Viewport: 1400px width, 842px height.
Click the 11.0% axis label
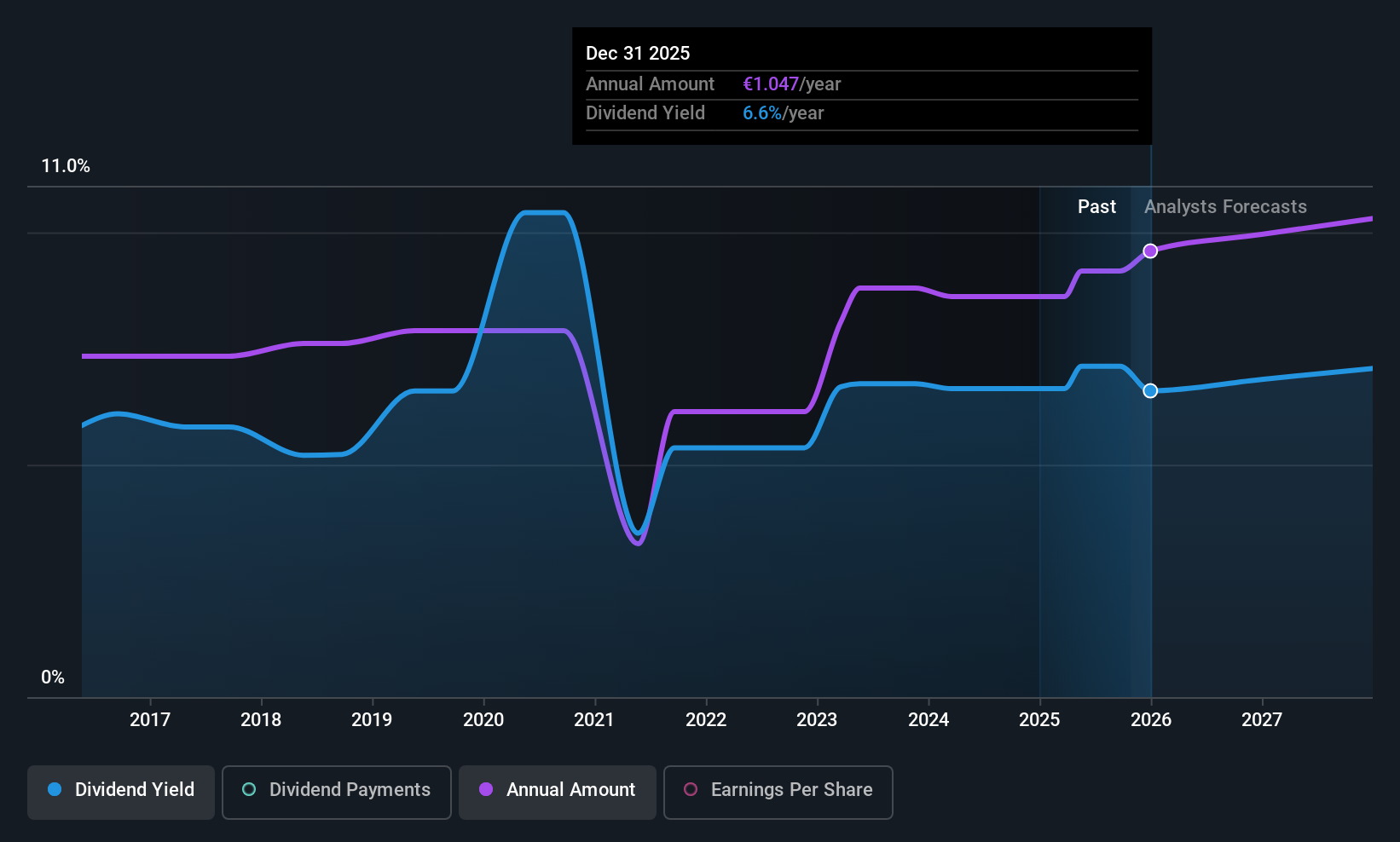click(x=66, y=166)
